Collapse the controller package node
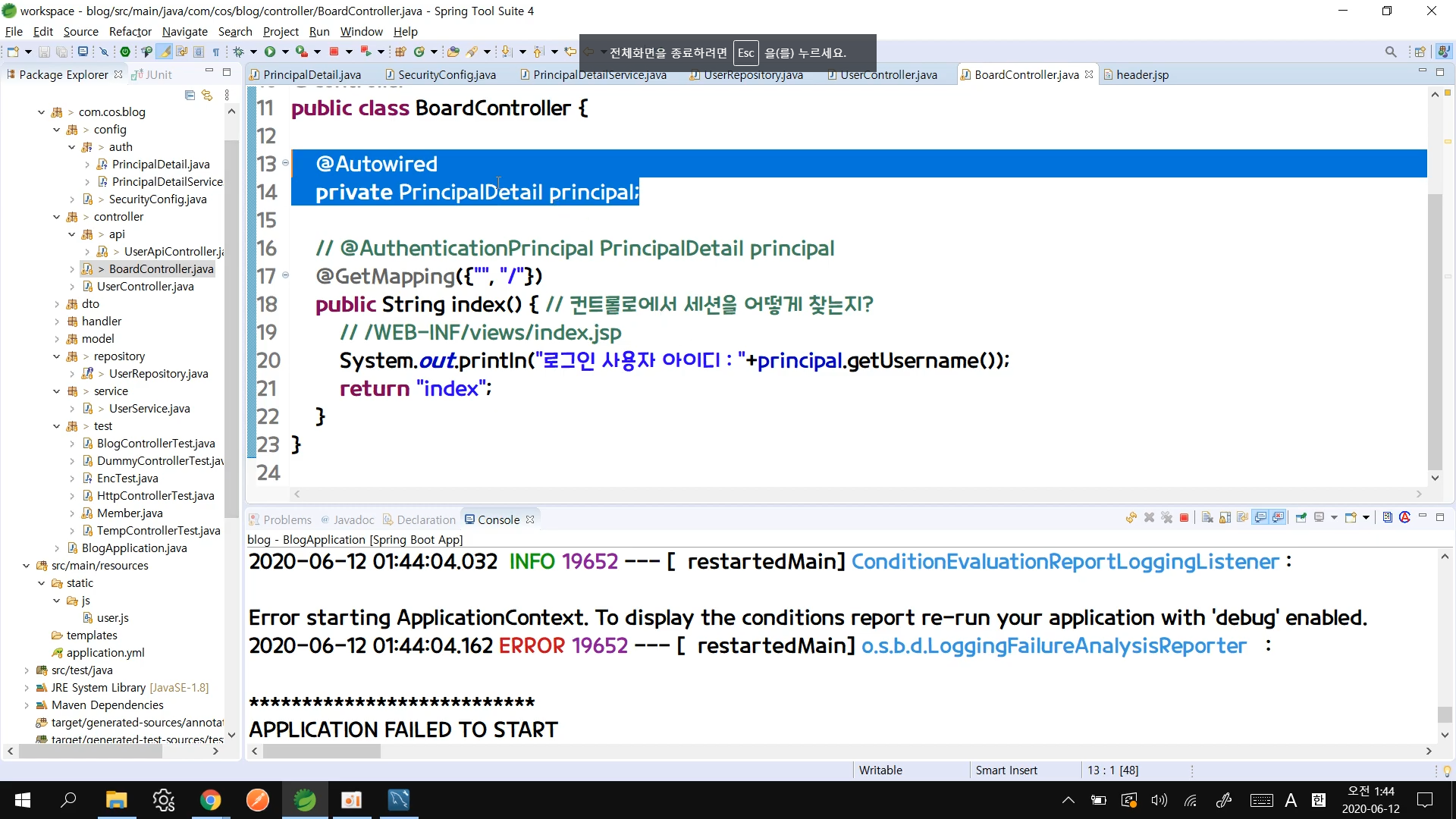This screenshot has height=819, width=1456. (x=57, y=217)
